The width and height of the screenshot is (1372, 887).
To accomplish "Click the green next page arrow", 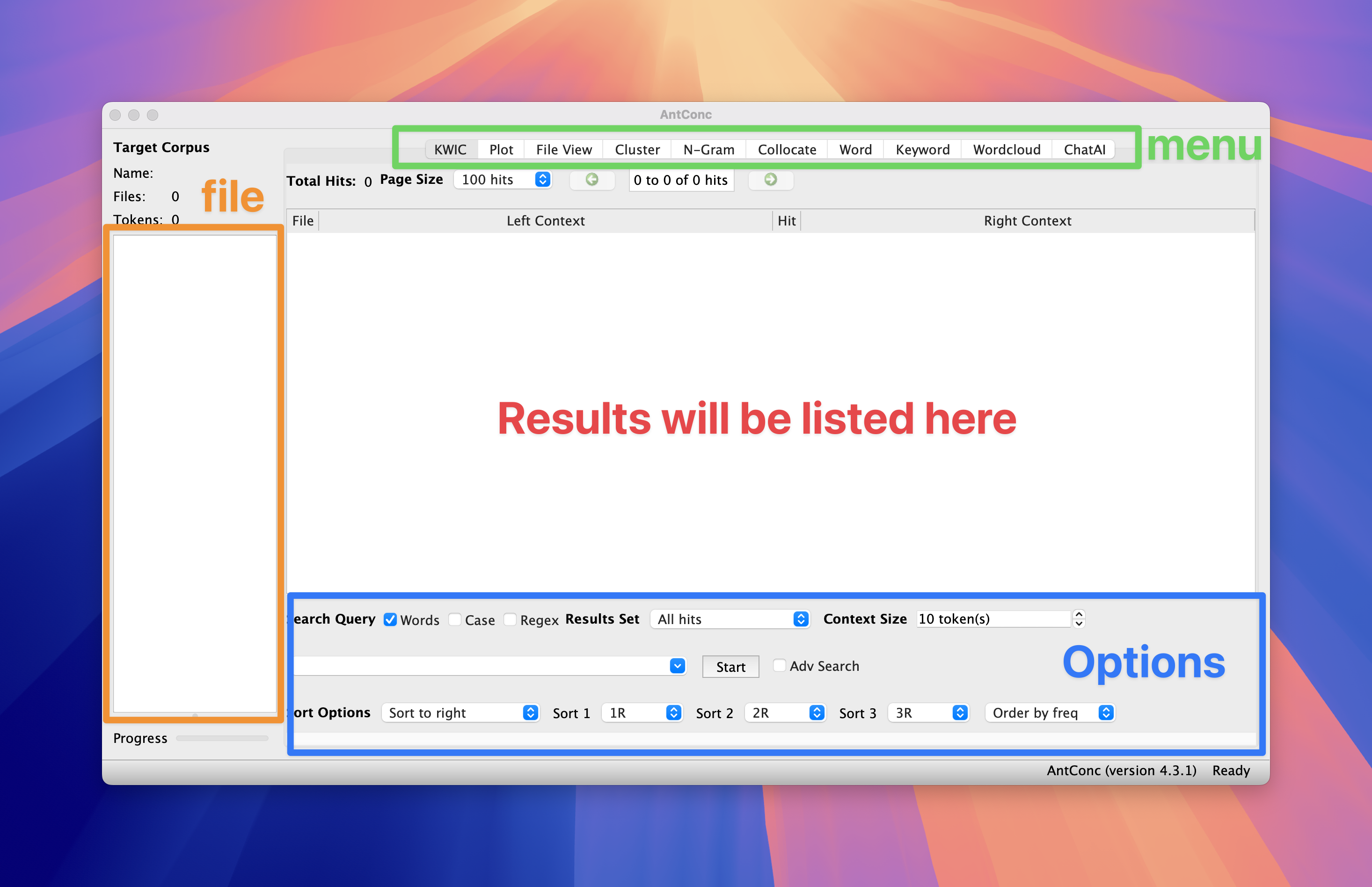I will click(x=770, y=180).
